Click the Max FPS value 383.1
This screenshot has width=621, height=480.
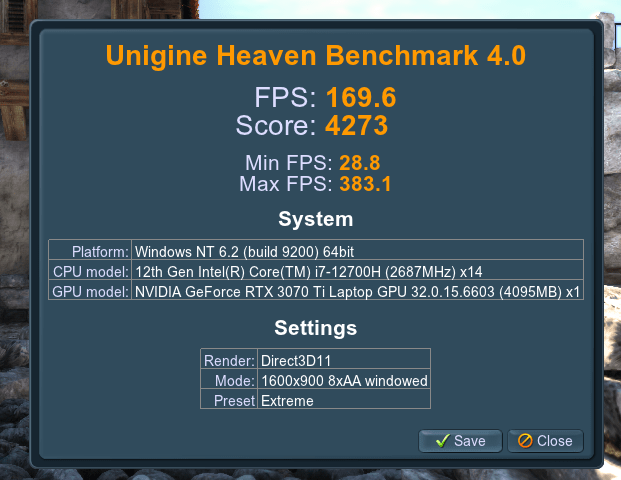365,184
